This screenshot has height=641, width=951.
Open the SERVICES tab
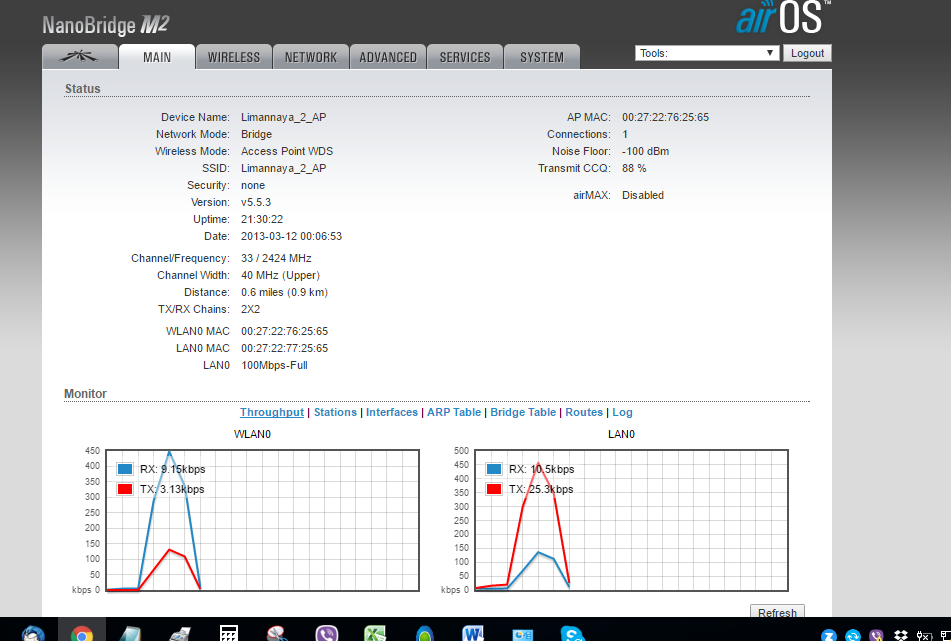[x=465, y=57]
